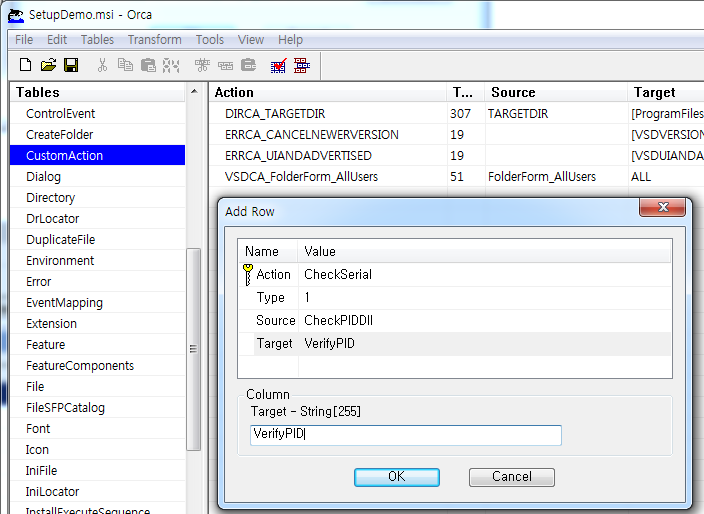
Task: Select the CustomAction table
Action: coord(97,156)
